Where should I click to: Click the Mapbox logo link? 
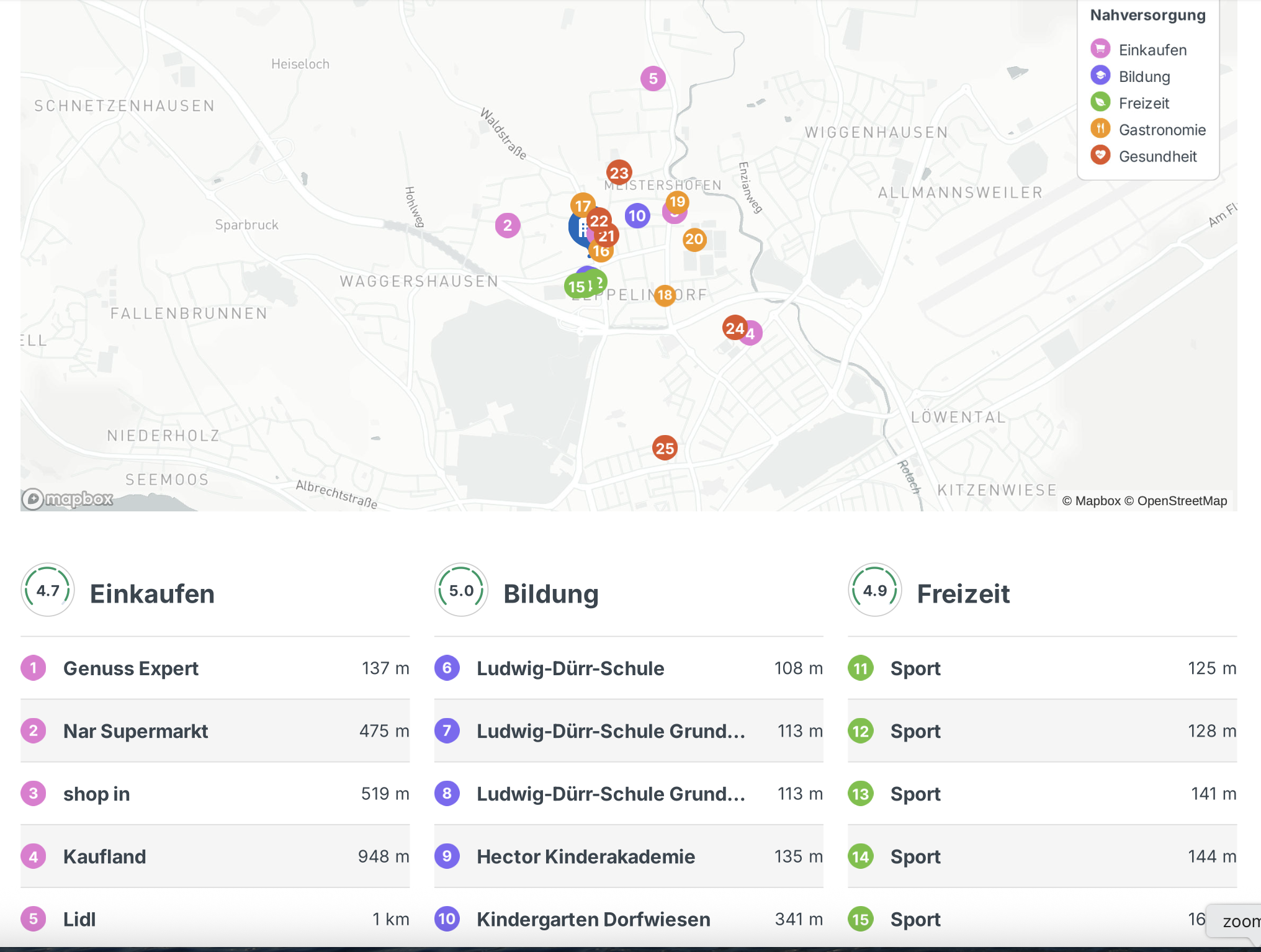coord(68,499)
